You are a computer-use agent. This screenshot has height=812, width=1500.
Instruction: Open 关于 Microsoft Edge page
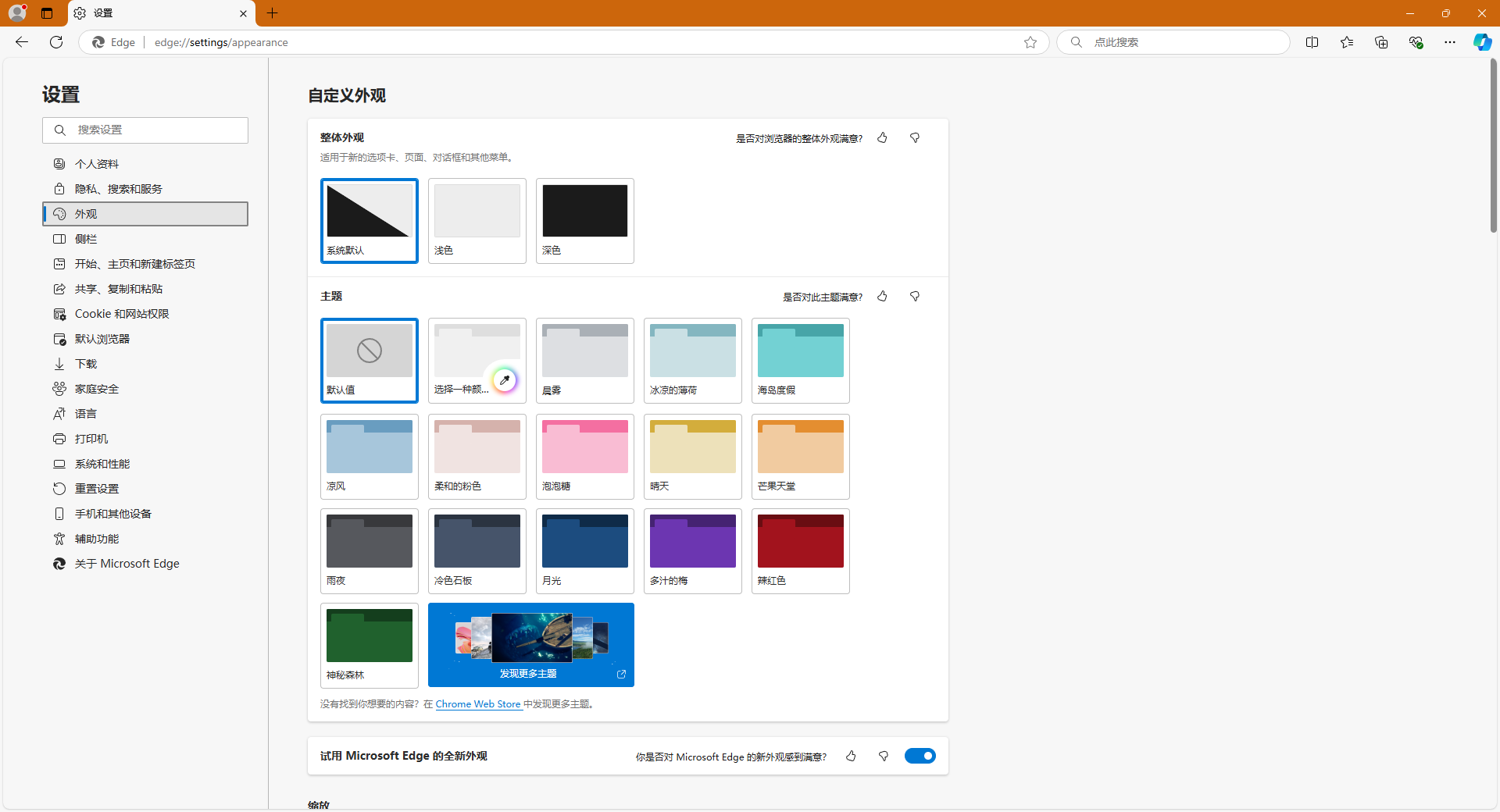pos(145,564)
